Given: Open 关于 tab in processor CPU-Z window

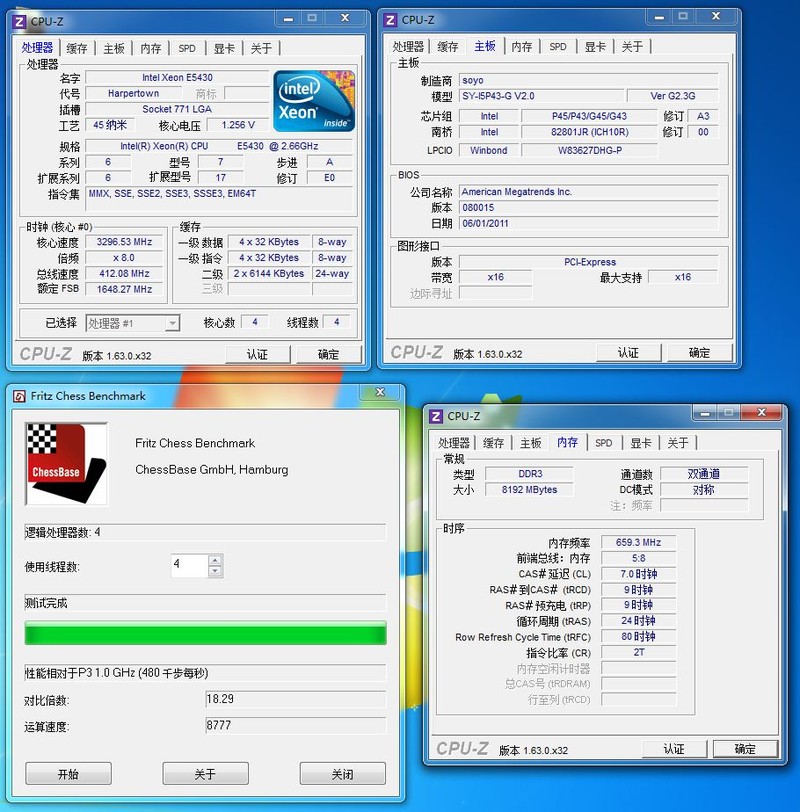Looking at the screenshot, I should [x=261, y=49].
